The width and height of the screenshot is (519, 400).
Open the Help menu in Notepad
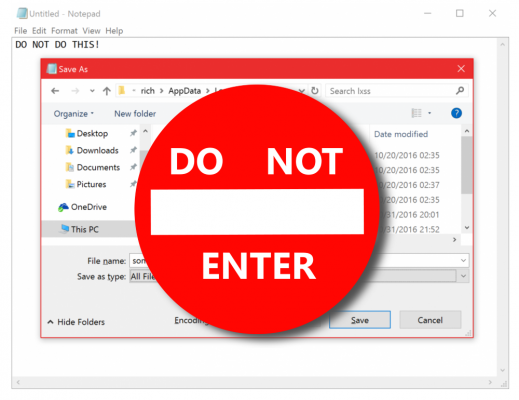pyautogui.click(x=114, y=31)
